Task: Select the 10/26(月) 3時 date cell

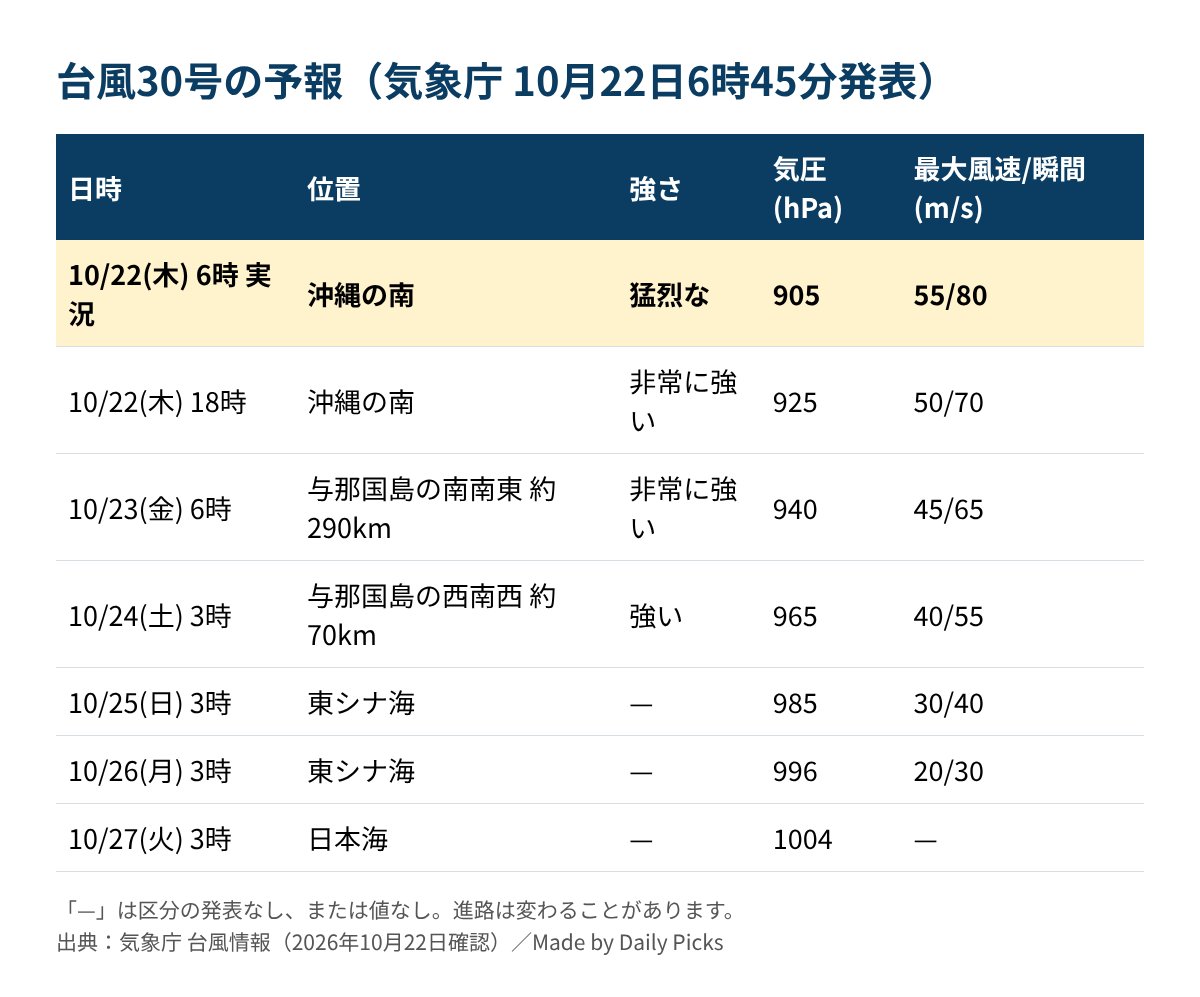Action: pyautogui.click(x=151, y=771)
